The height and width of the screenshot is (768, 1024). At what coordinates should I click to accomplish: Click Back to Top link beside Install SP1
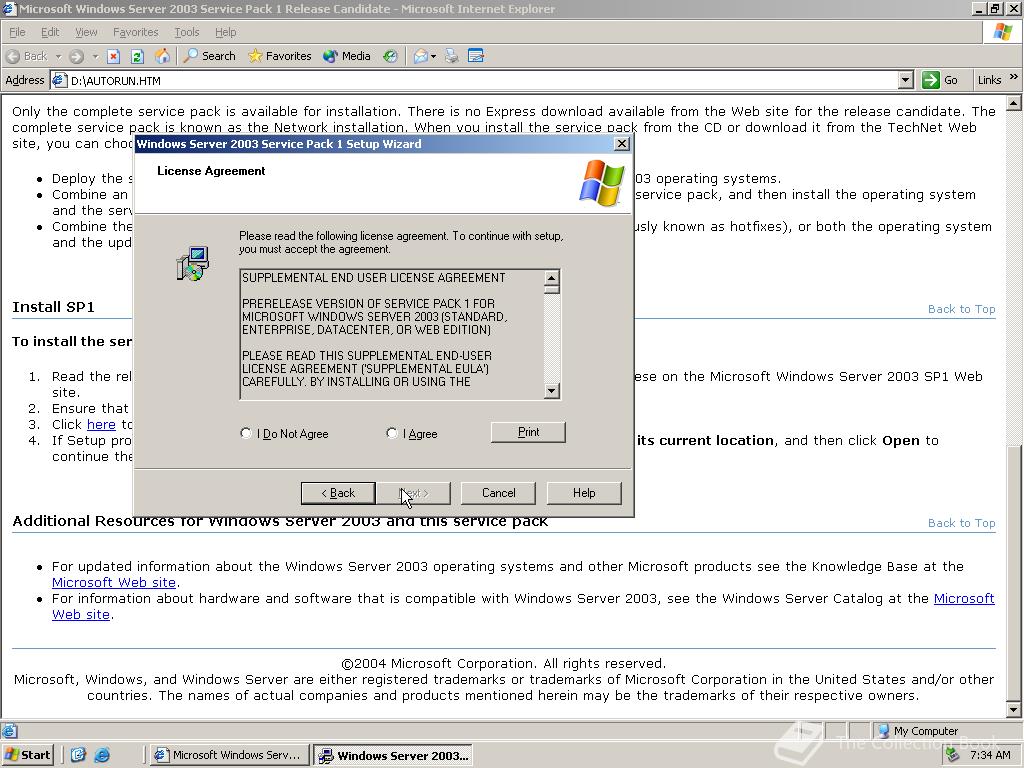(961, 309)
